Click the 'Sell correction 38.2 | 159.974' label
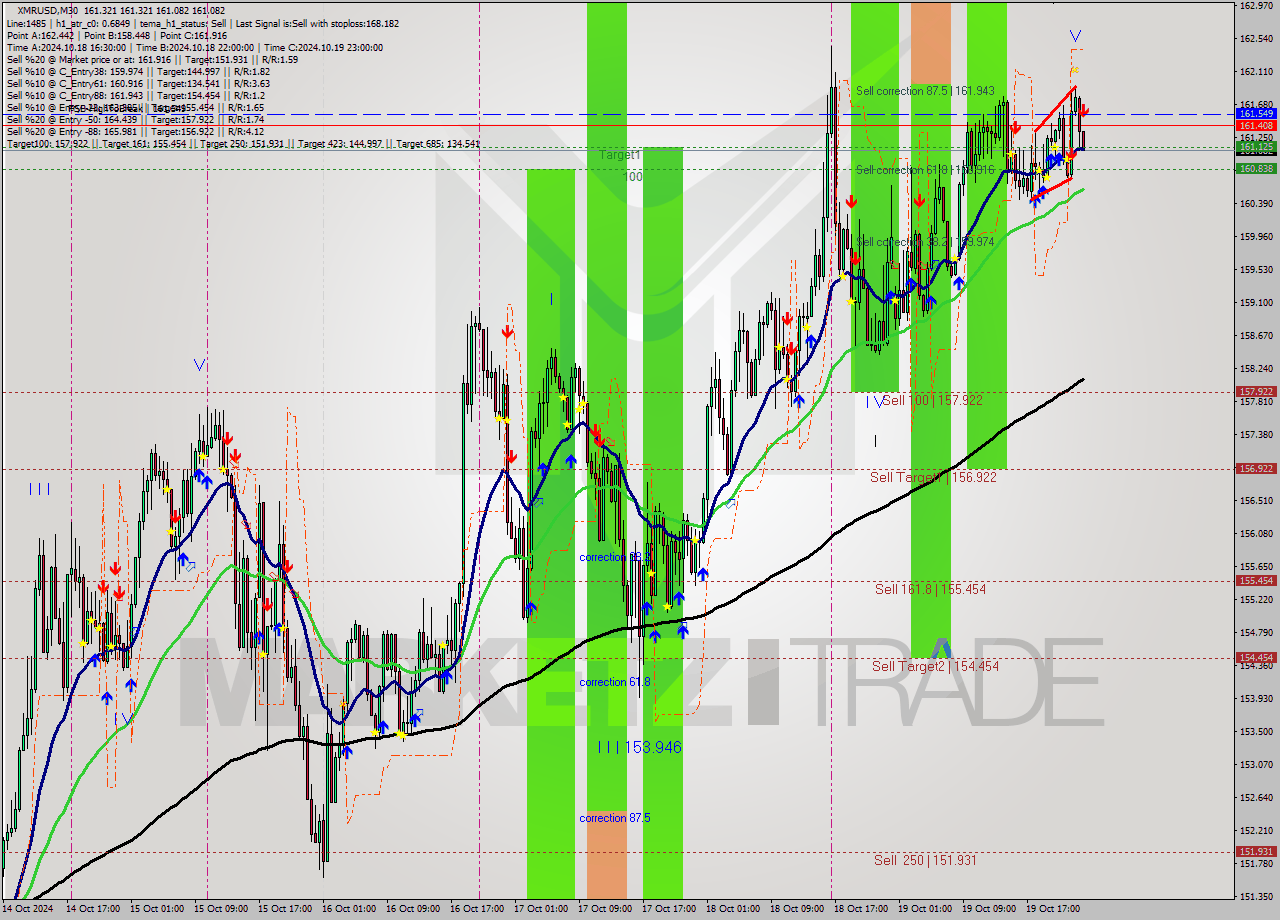The height and width of the screenshot is (920, 1280). pos(925,242)
